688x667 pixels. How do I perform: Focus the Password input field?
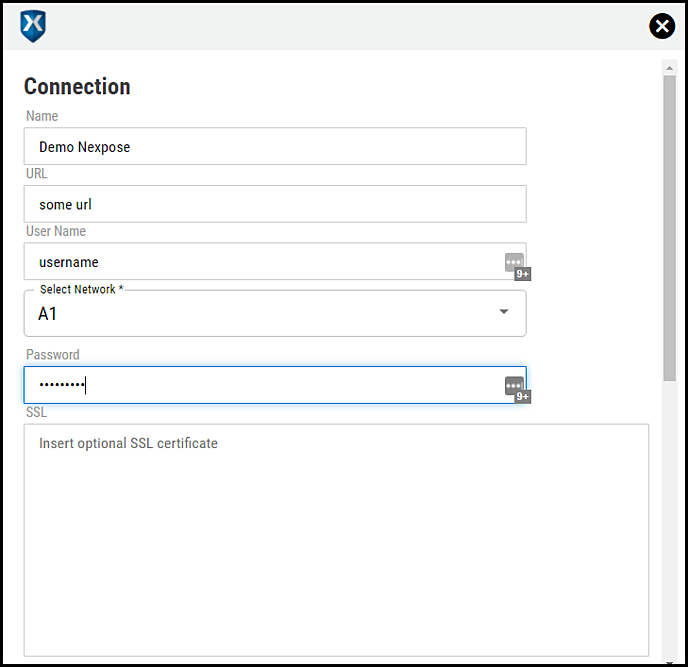pyautogui.click(x=260, y=385)
